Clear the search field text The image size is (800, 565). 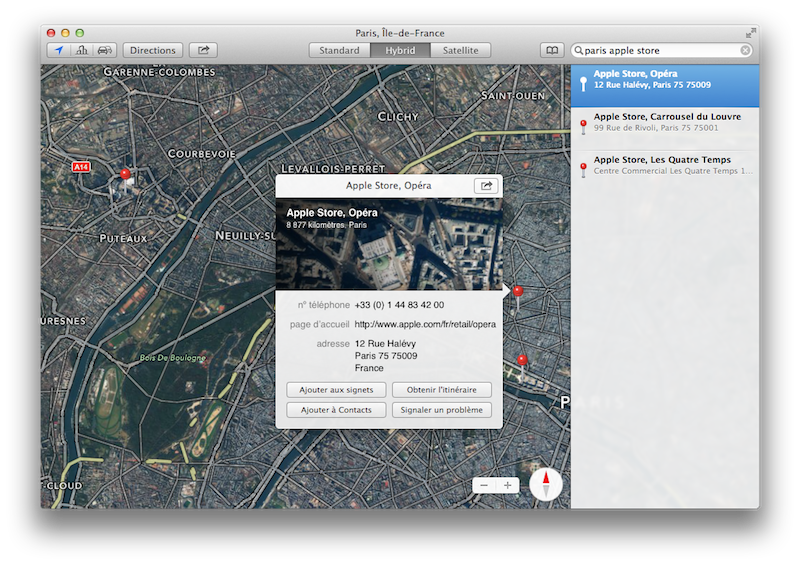coord(745,50)
